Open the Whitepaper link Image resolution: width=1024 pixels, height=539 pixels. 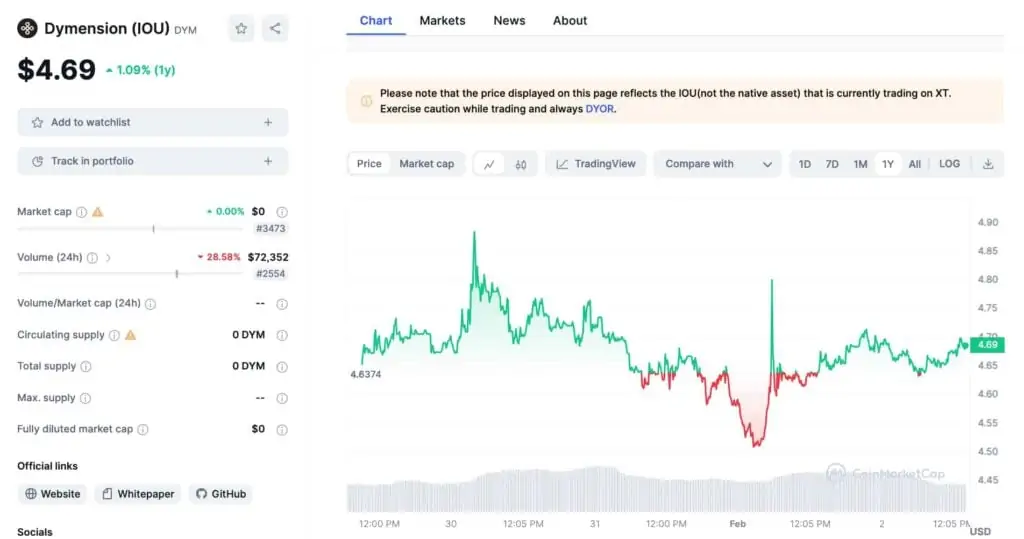138,494
